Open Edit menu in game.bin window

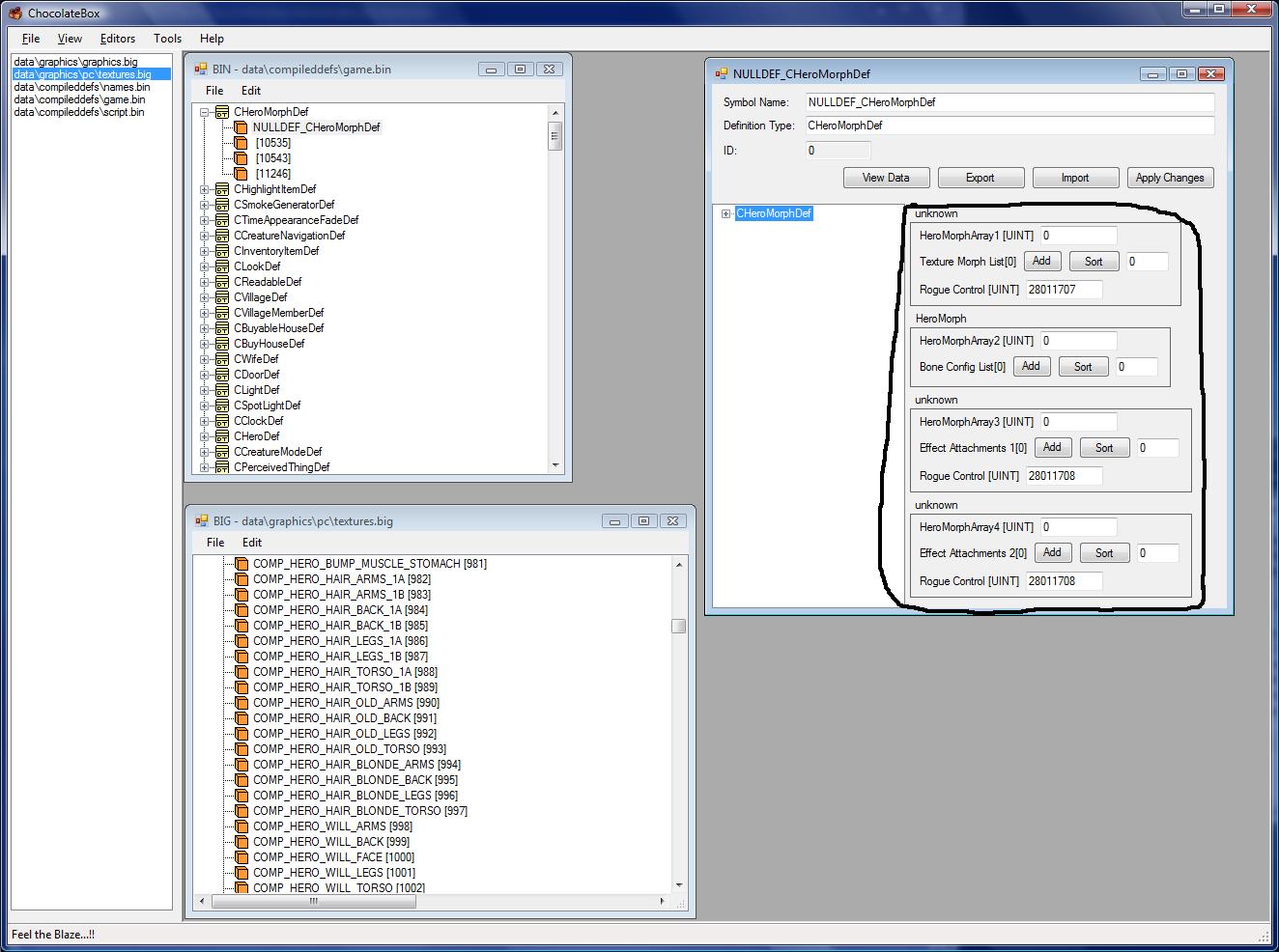coord(250,91)
